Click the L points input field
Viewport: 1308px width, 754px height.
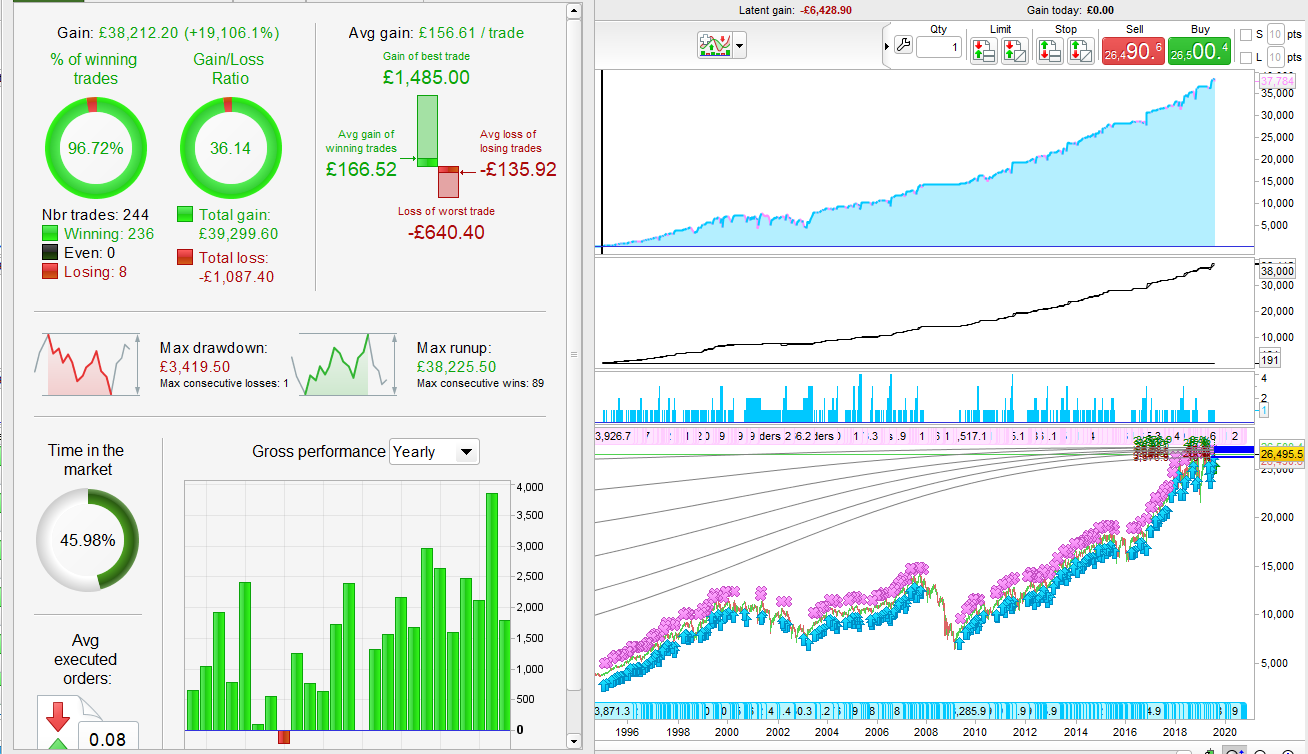pyautogui.click(x=1275, y=58)
